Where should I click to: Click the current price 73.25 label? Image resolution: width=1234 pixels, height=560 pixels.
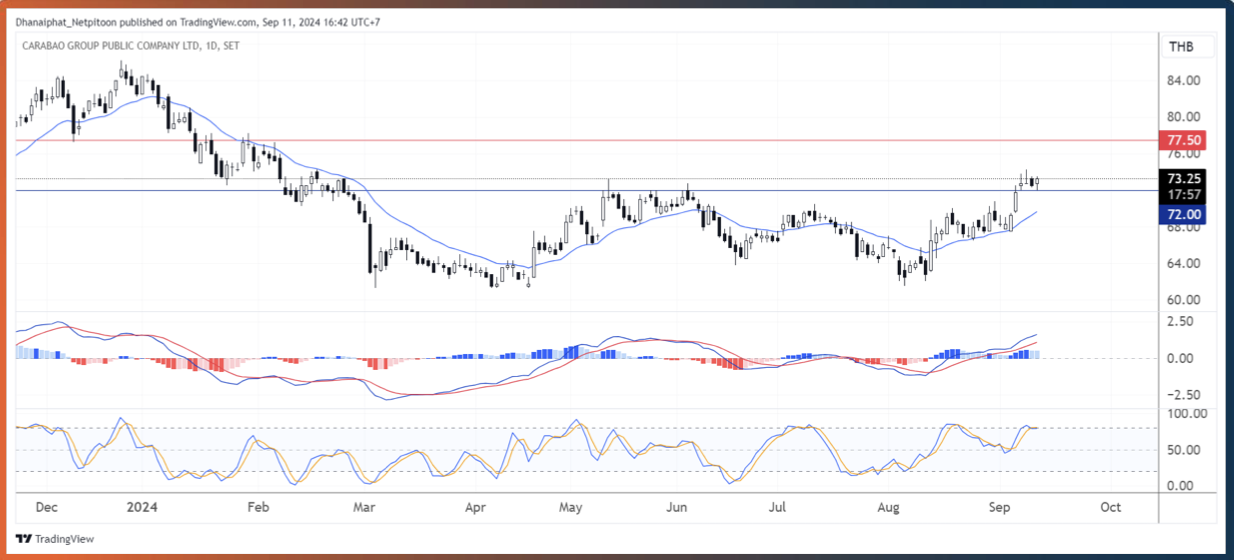click(x=1184, y=178)
